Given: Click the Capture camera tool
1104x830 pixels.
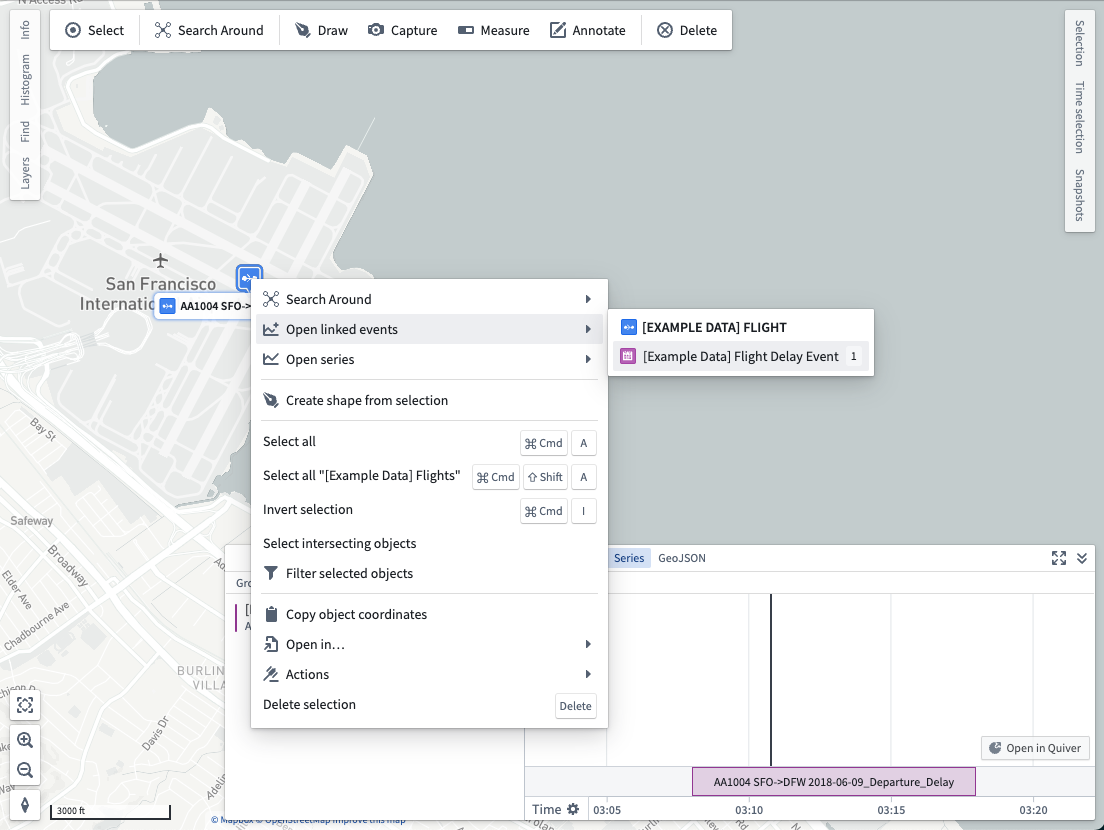Looking at the screenshot, I should 403,30.
